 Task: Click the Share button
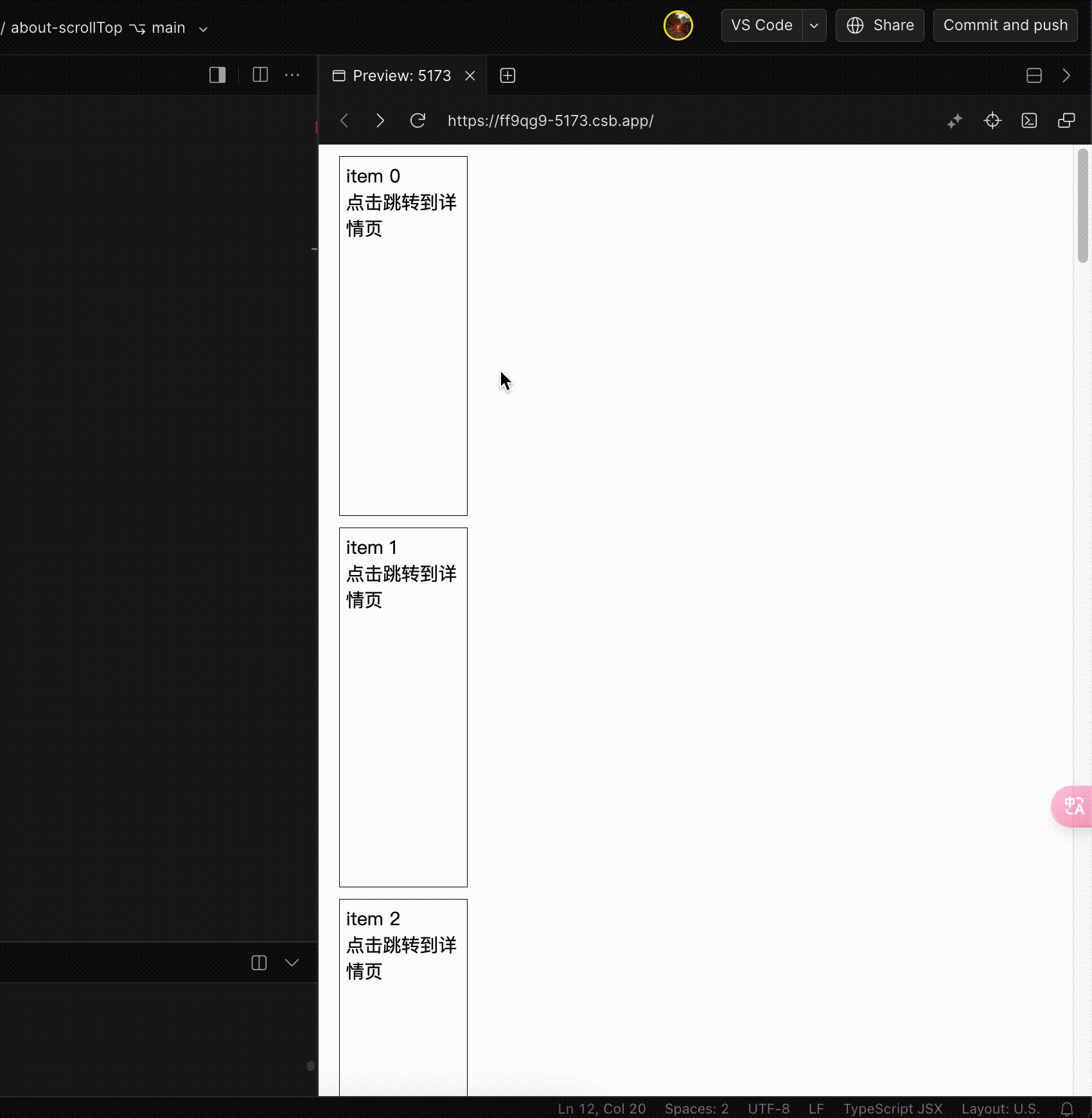(x=879, y=25)
